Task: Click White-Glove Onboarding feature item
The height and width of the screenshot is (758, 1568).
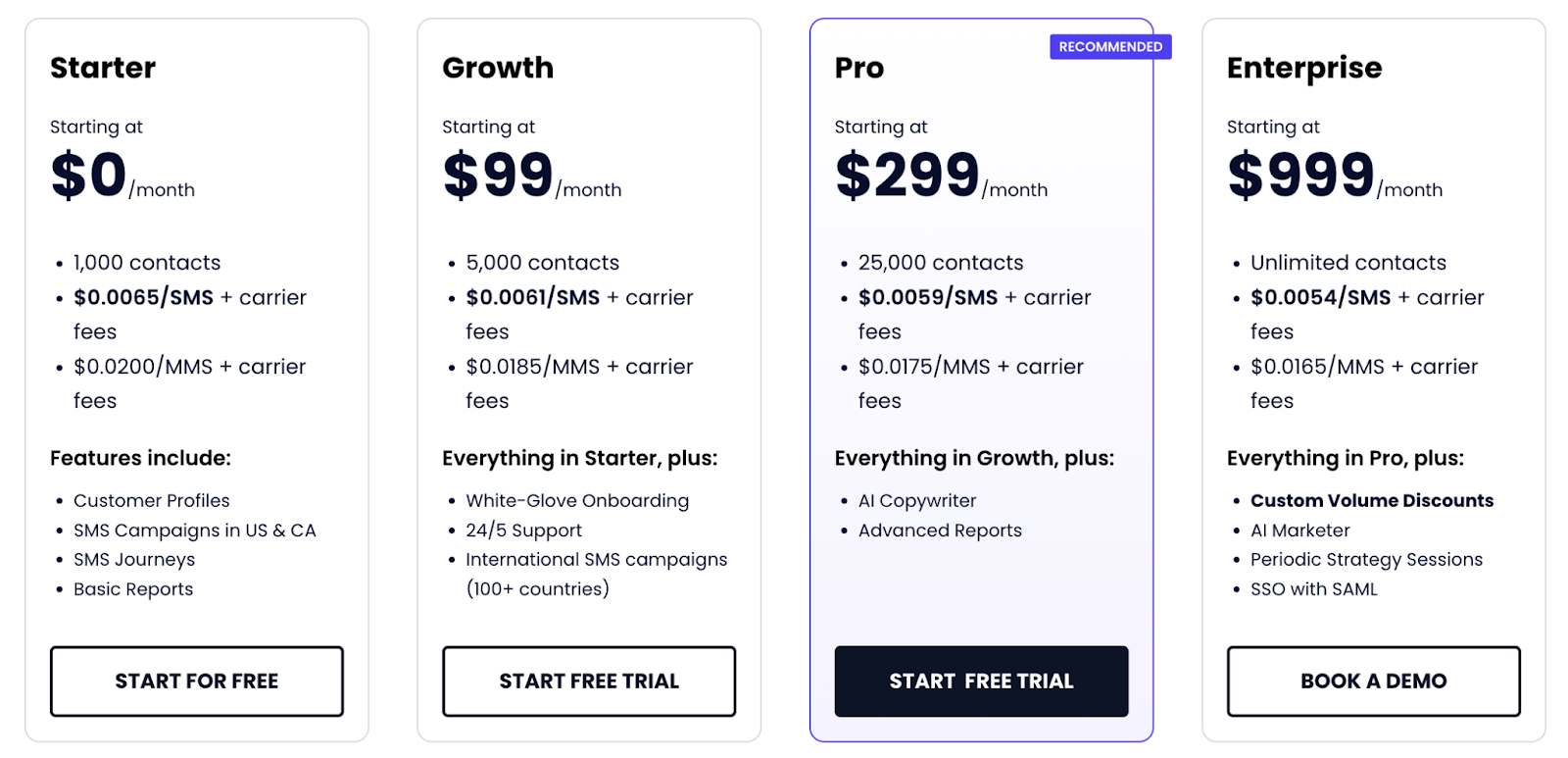Action: click(x=577, y=500)
